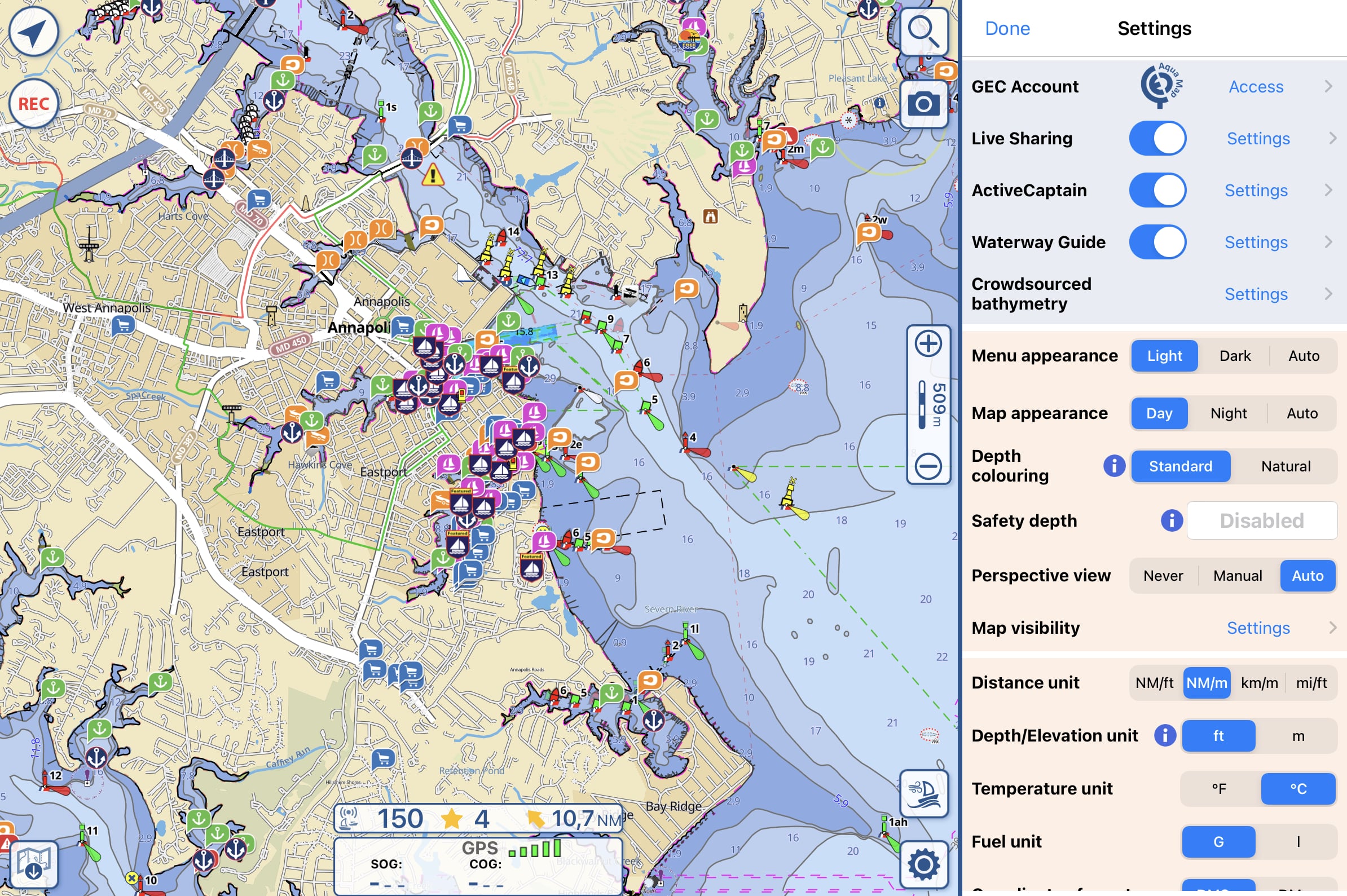This screenshot has width=1347, height=896.
Task: Start track recording with REC button
Action: click(x=33, y=104)
